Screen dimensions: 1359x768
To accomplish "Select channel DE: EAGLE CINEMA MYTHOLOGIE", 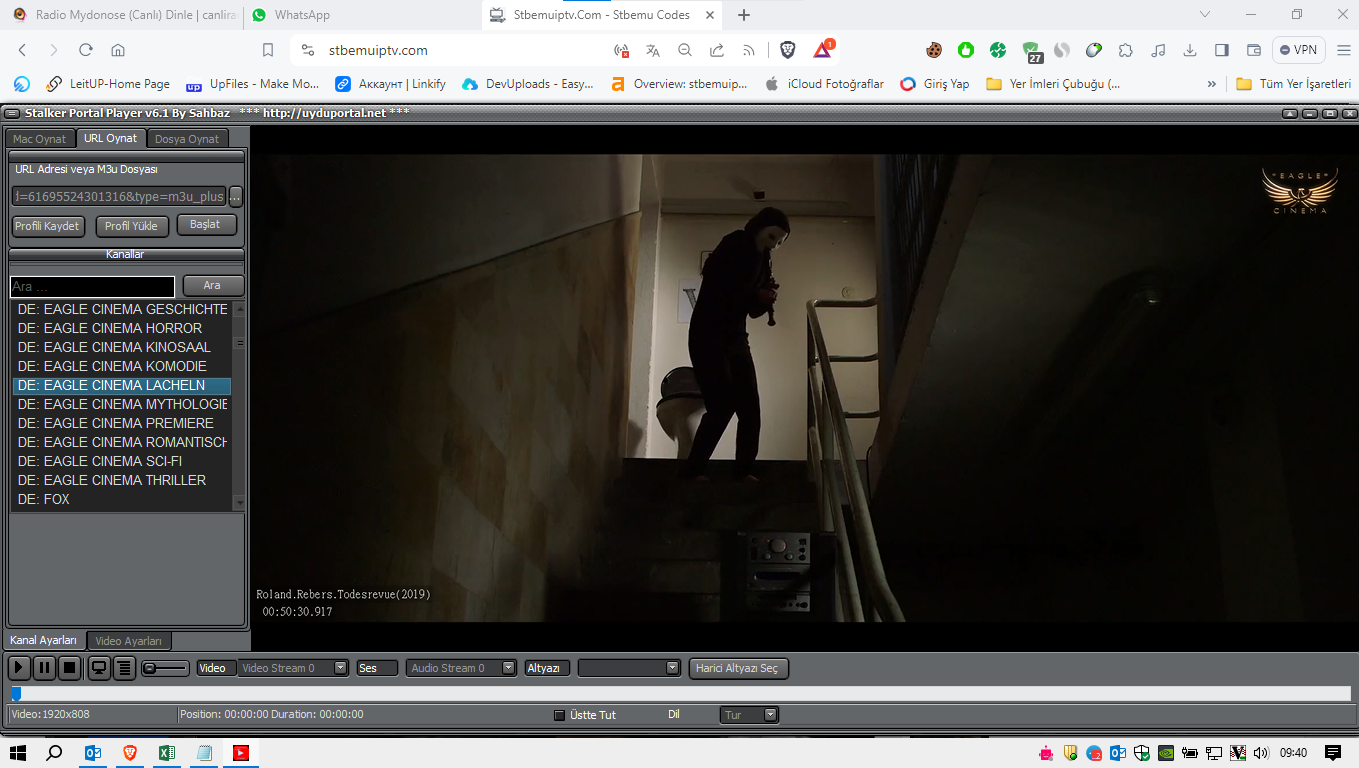I will (122, 404).
